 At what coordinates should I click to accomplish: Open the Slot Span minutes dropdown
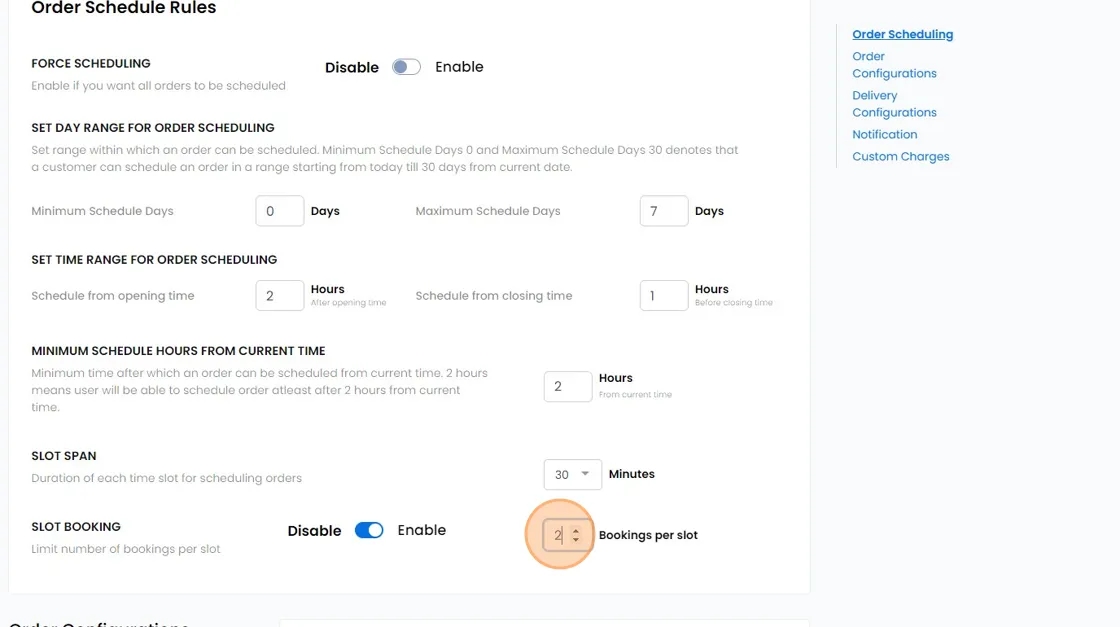tap(572, 474)
